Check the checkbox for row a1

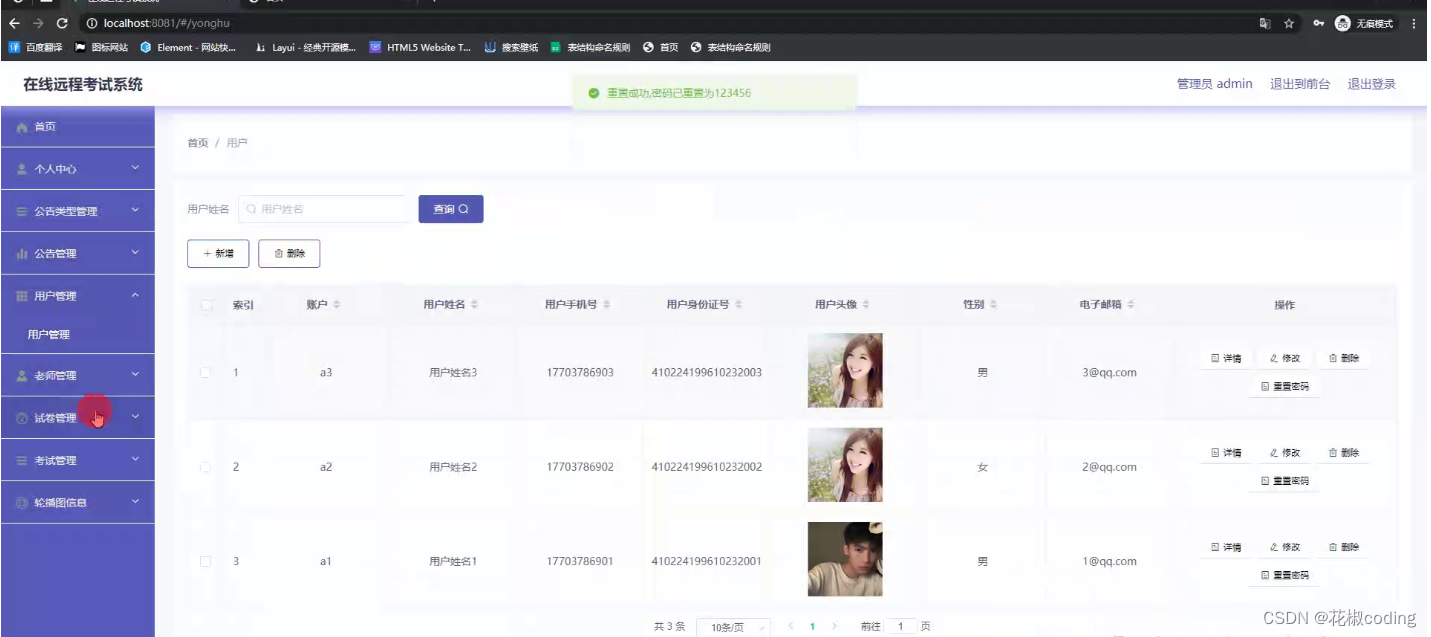(206, 561)
